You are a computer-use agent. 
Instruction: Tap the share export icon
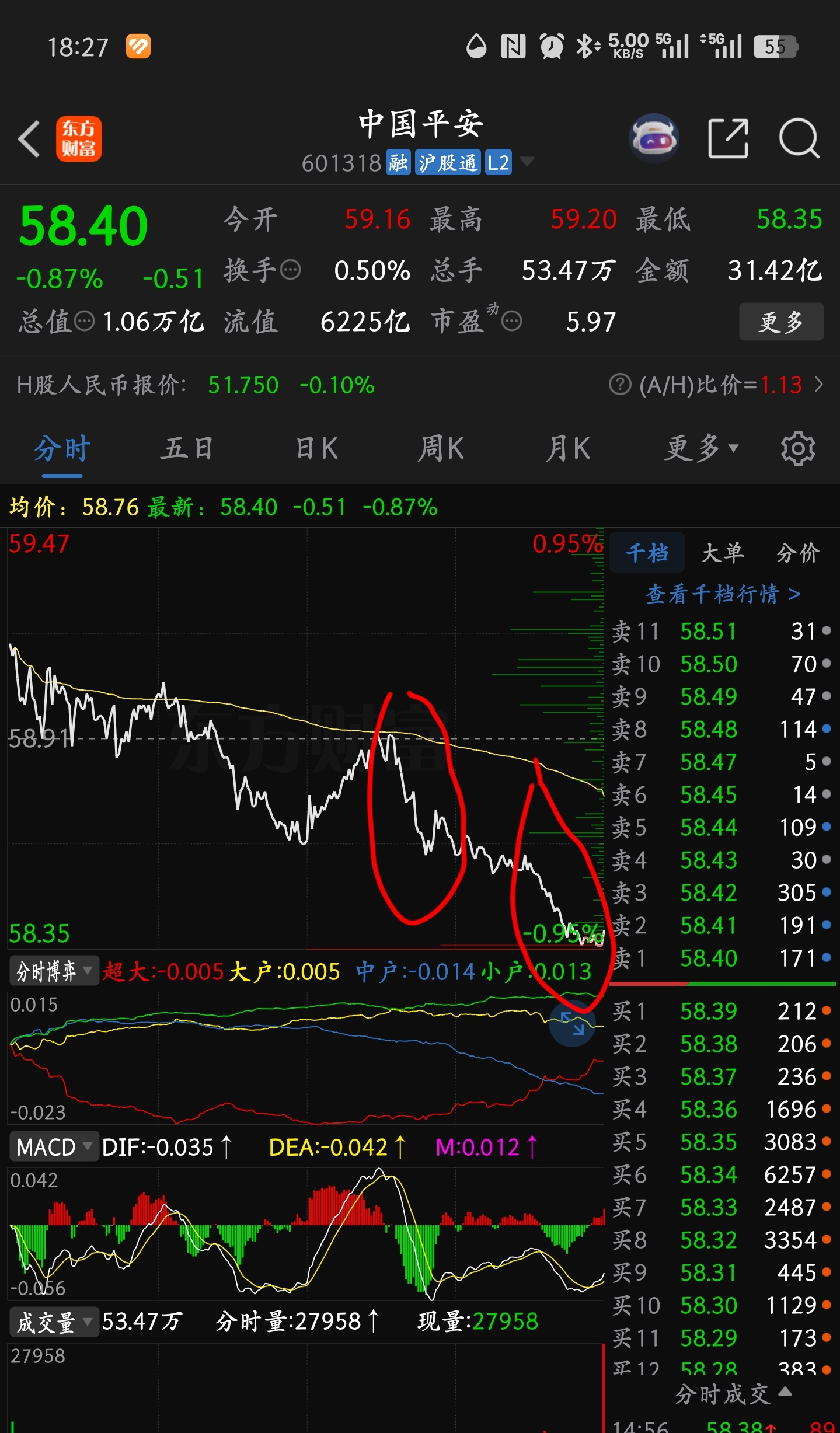click(x=728, y=138)
